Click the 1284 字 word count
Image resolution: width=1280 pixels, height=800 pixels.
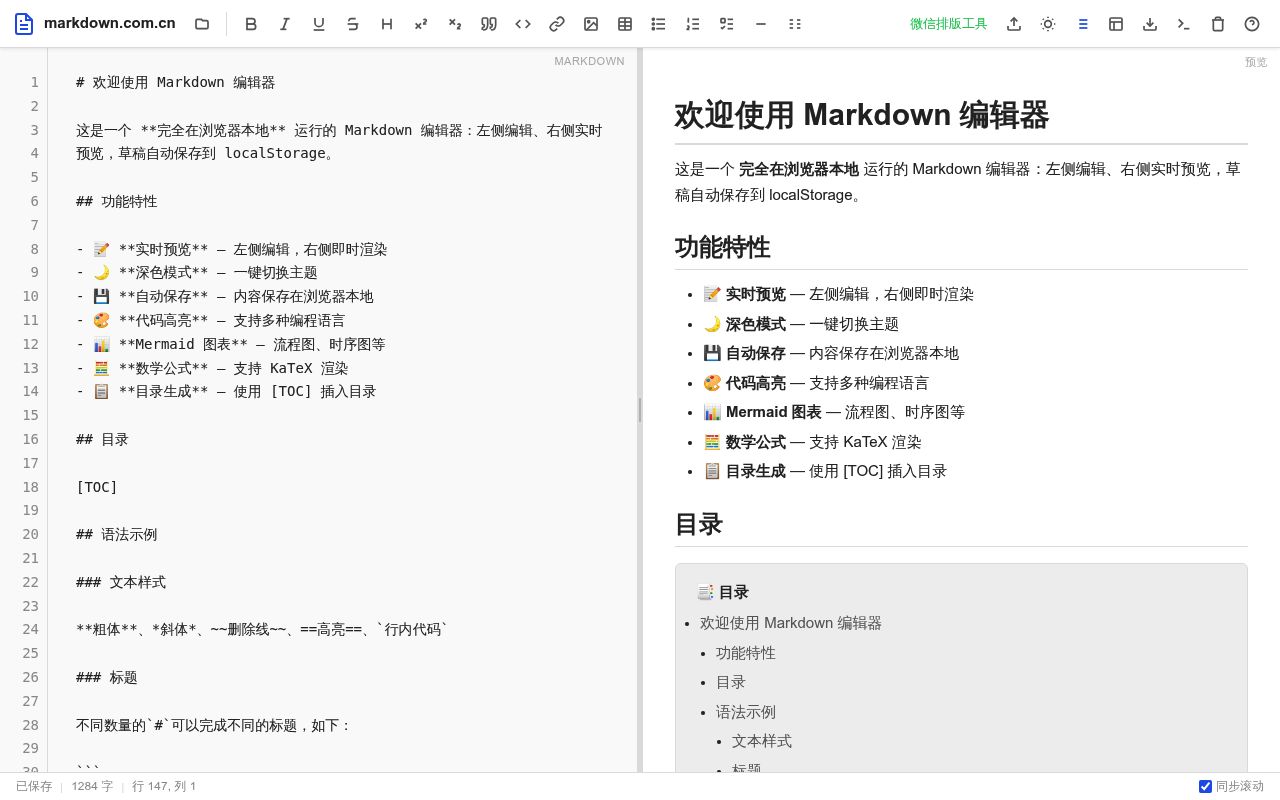pos(92,787)
